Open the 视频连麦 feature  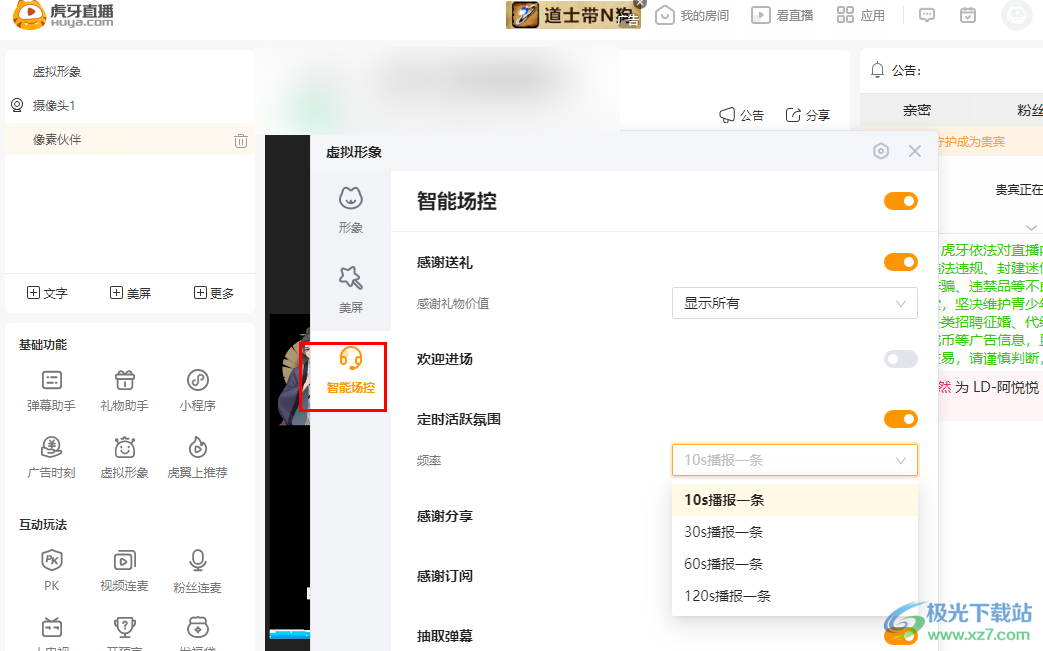coord(124,571)
